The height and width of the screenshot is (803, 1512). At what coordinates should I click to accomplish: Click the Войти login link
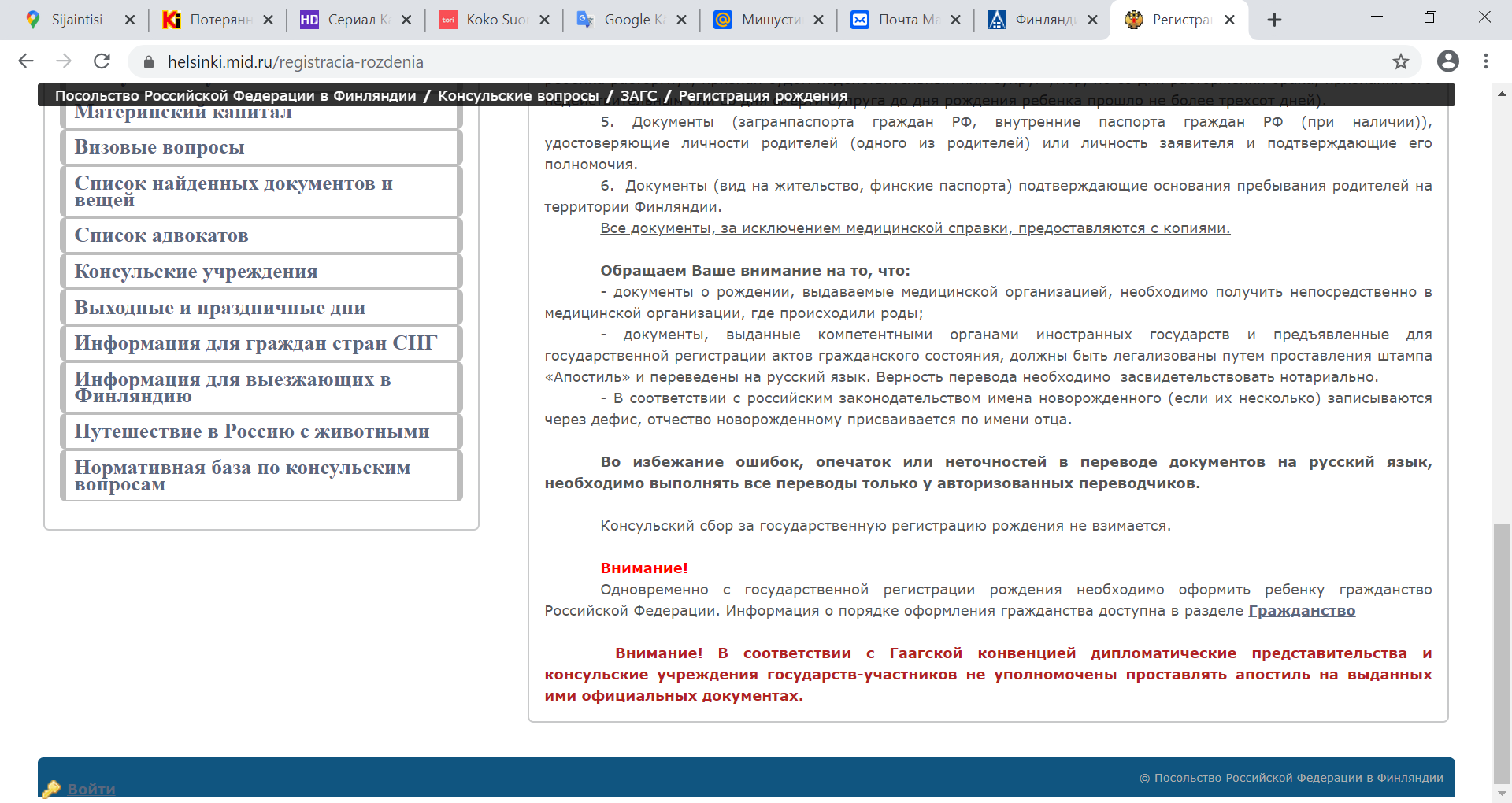(91, 789)
